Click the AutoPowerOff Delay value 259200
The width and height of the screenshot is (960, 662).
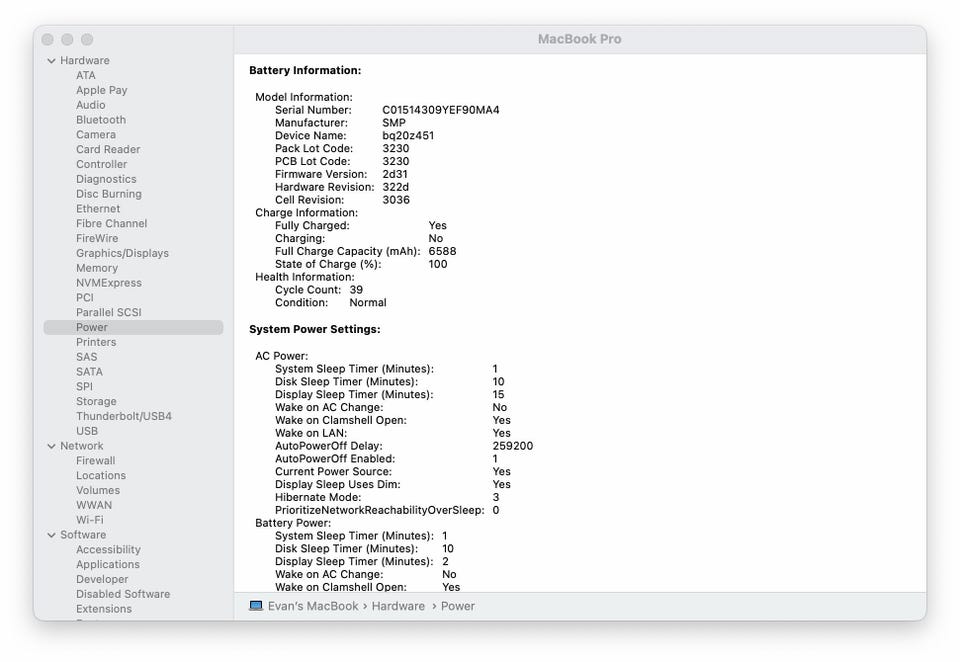pos(512,446)
